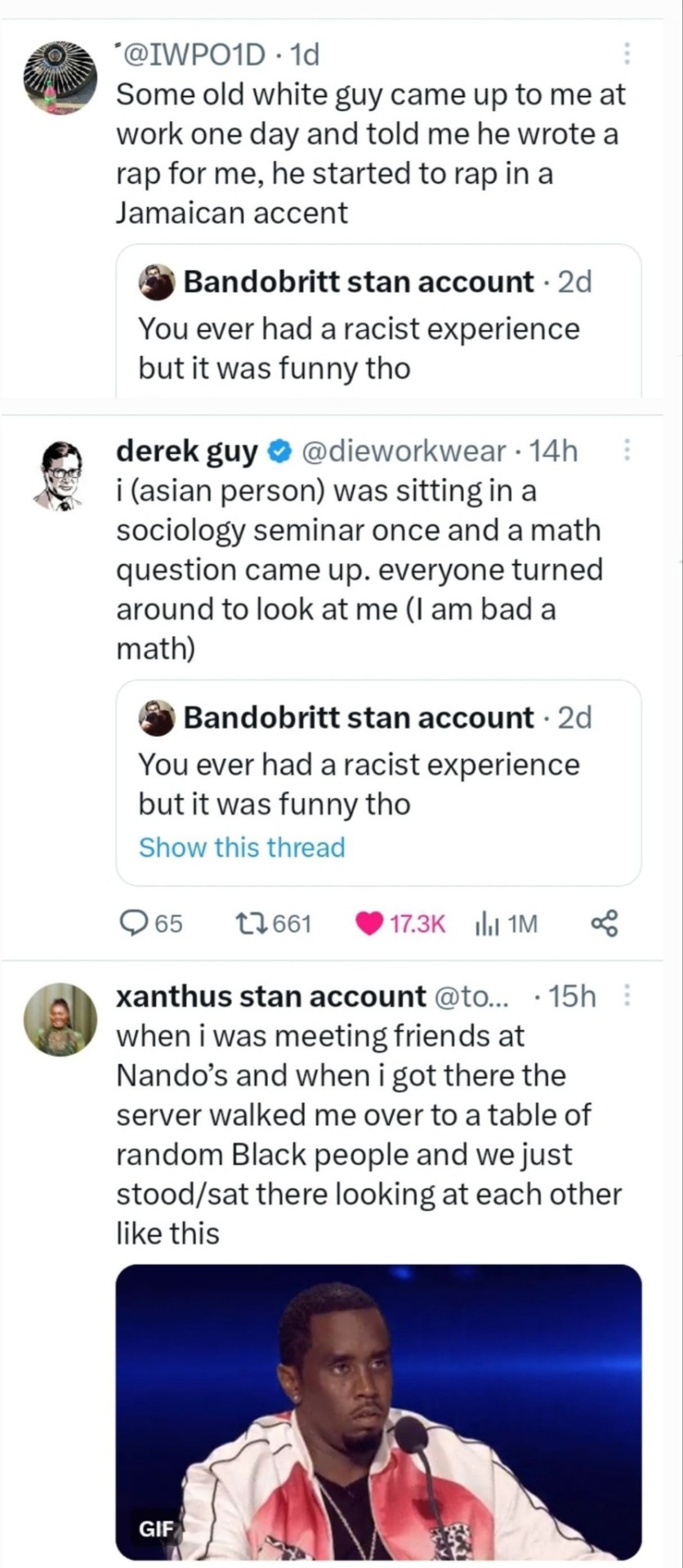Open the quoted Bandobritt tweet under derek guy
This screenshot has width=683, height=1568.
coord(378,764)
